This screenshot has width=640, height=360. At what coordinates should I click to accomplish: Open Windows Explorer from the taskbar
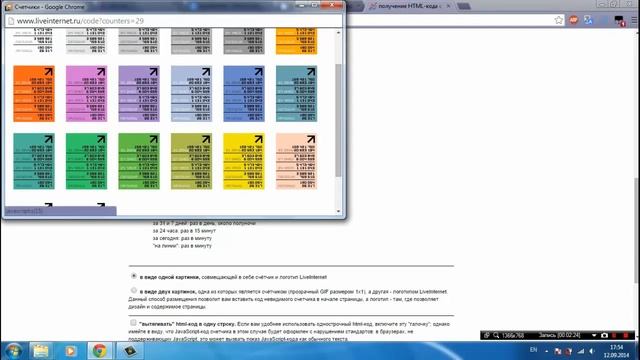tap(41, 351)
